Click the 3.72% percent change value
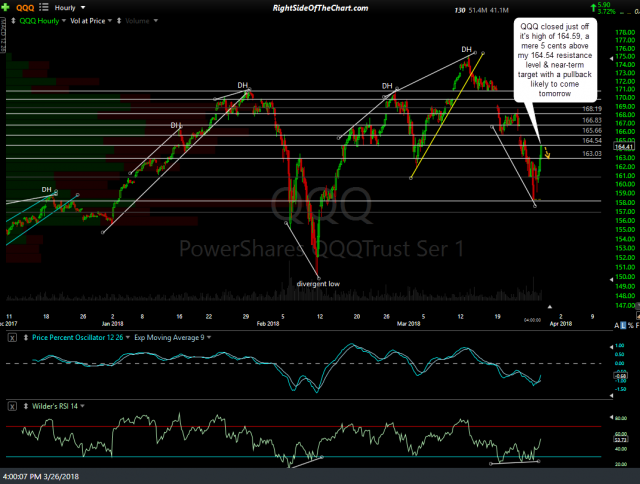The width and height of the screenshot is (640, 484). (x=606, y=11)
